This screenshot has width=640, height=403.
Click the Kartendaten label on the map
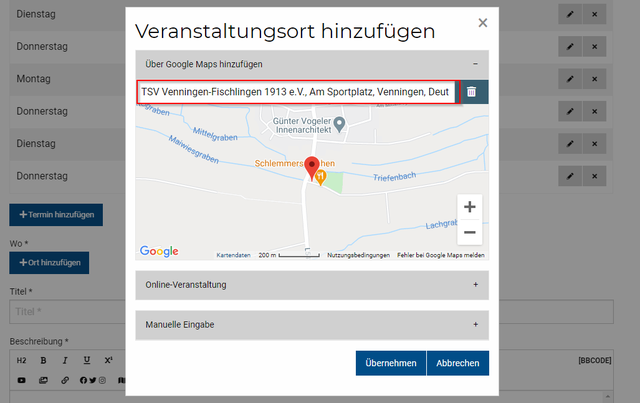coord(233,255)
